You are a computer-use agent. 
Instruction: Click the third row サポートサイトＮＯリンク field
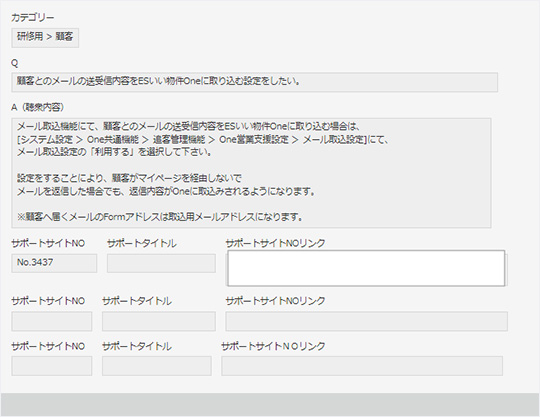(362, 366)
